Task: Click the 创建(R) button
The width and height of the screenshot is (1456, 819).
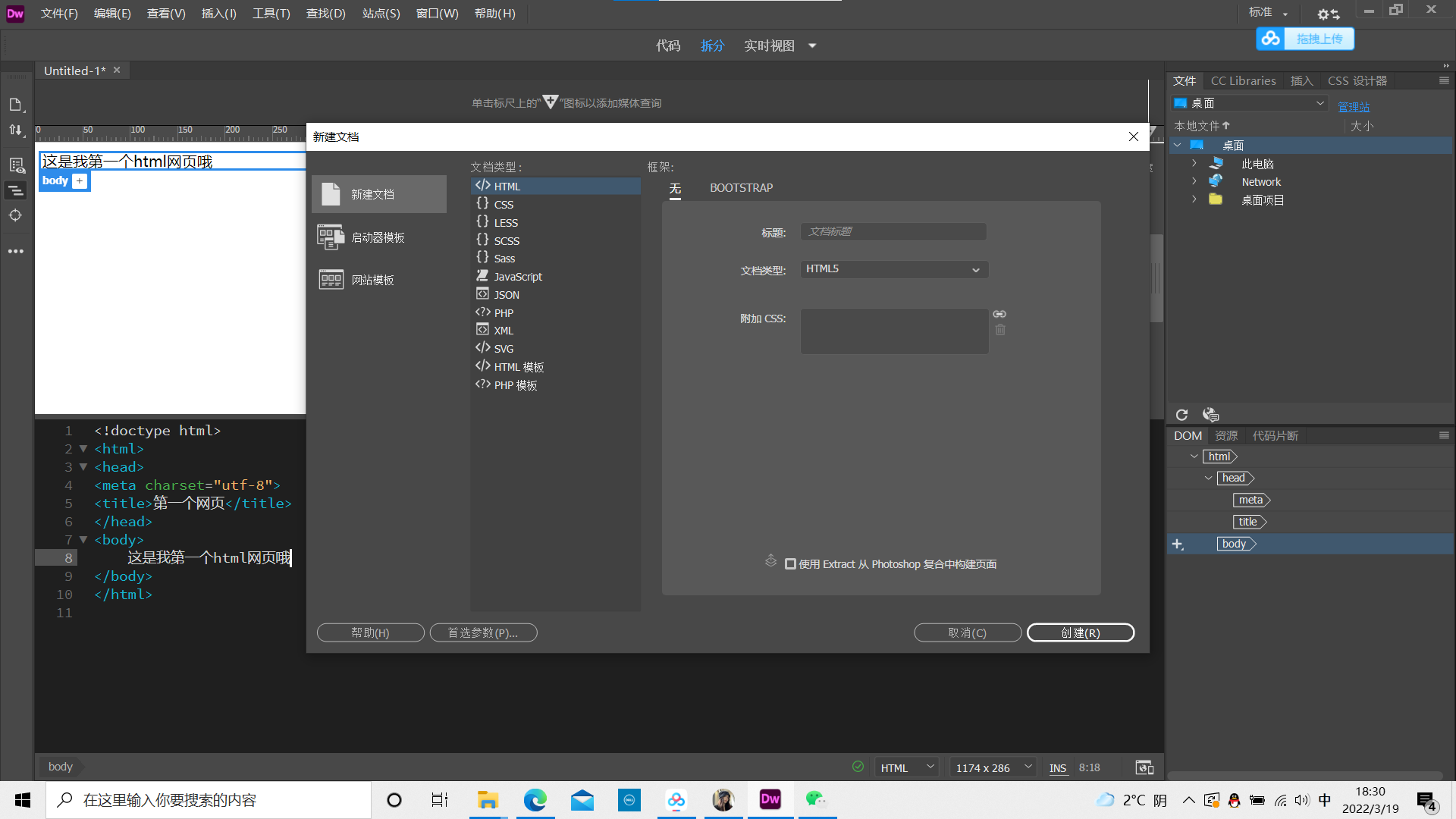Action: coord(1080,632)
